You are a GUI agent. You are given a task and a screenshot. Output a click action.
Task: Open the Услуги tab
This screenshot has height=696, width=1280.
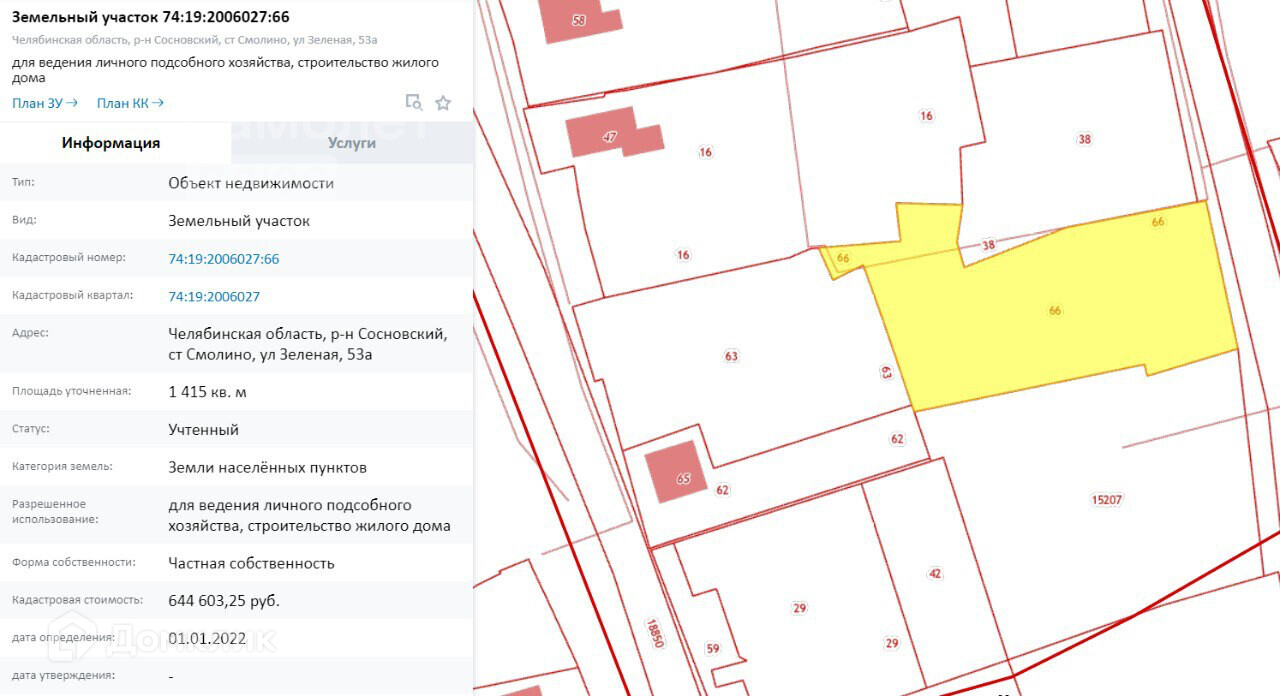[352, 143]
